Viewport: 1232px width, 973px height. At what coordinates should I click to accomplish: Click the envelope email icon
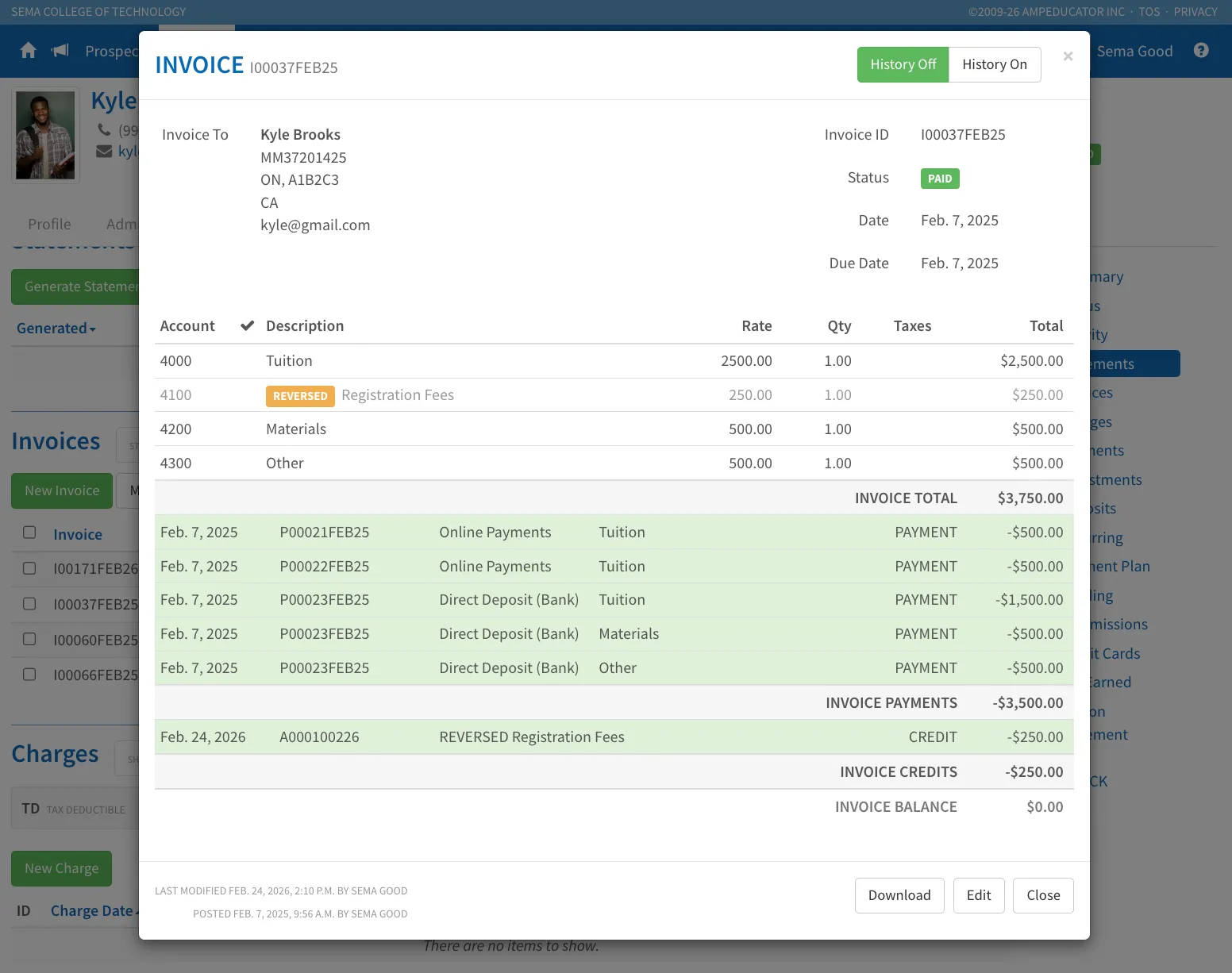tap(104, 151)
